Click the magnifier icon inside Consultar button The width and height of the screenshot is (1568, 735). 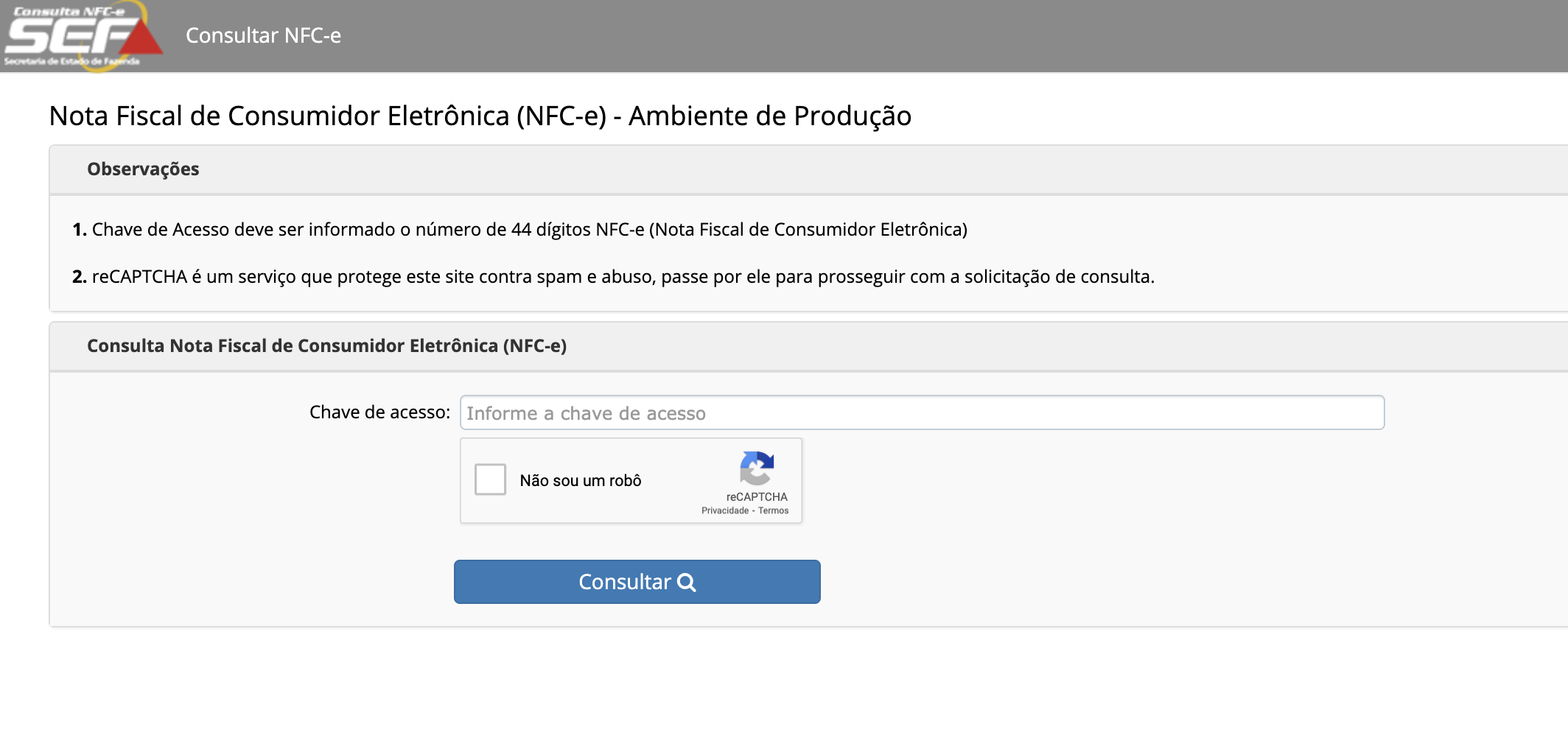tap(688, 582)
